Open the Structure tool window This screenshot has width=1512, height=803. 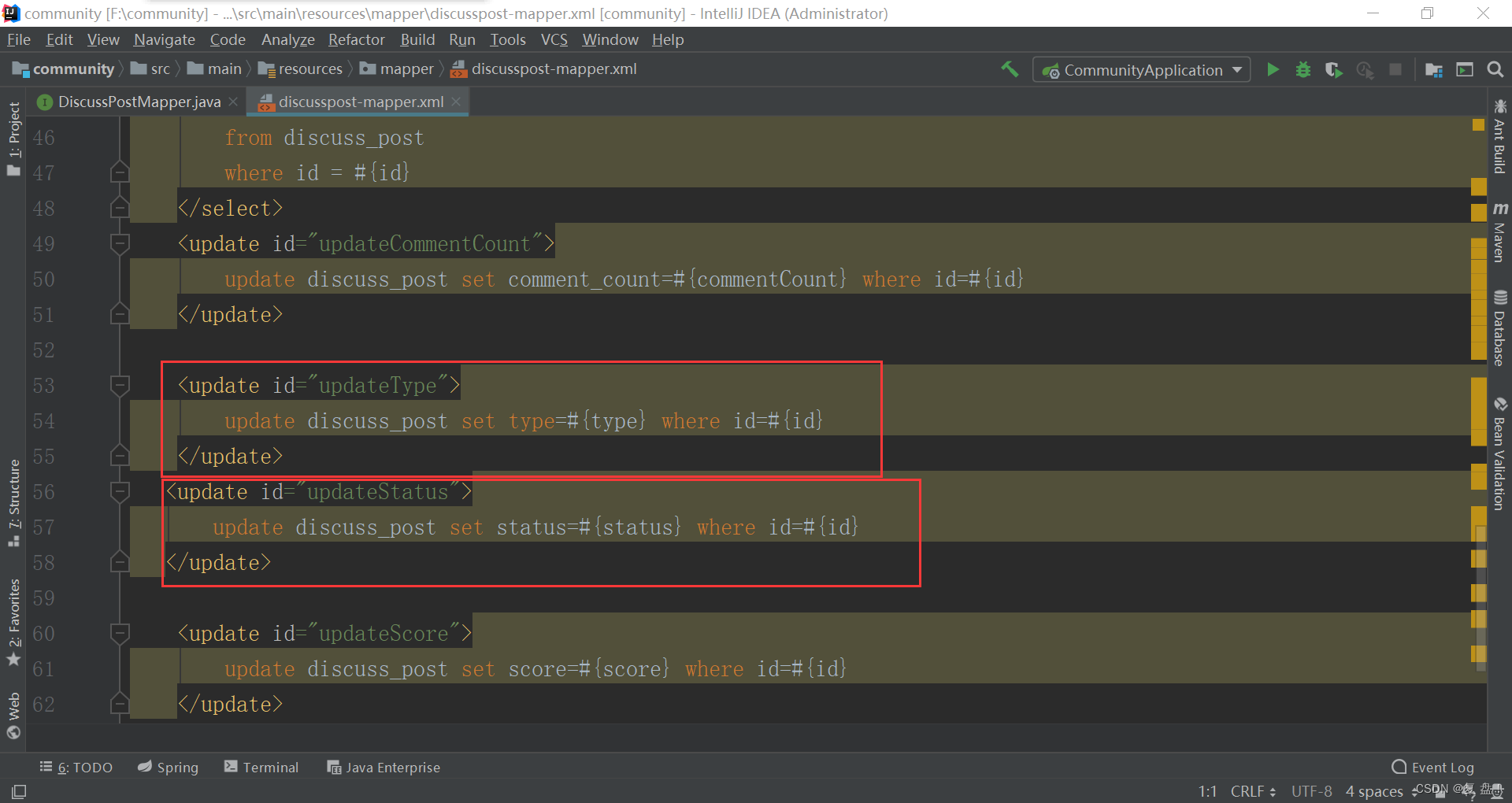[x=13, y=502]
